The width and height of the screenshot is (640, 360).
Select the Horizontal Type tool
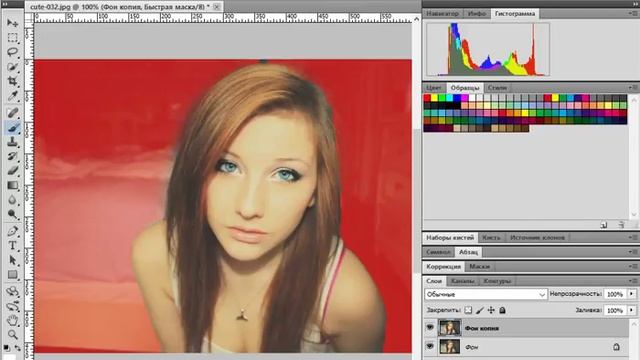coord(12,246)
